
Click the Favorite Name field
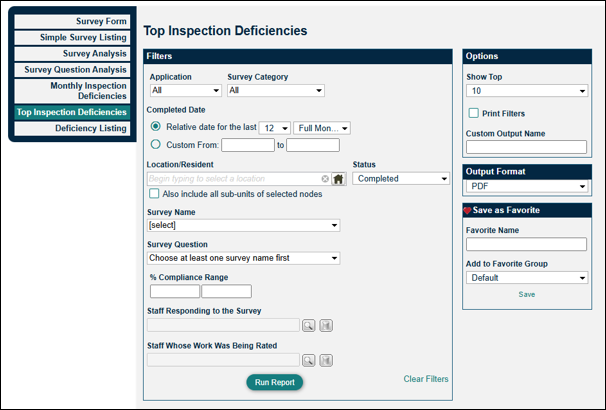tap(526, 244)
